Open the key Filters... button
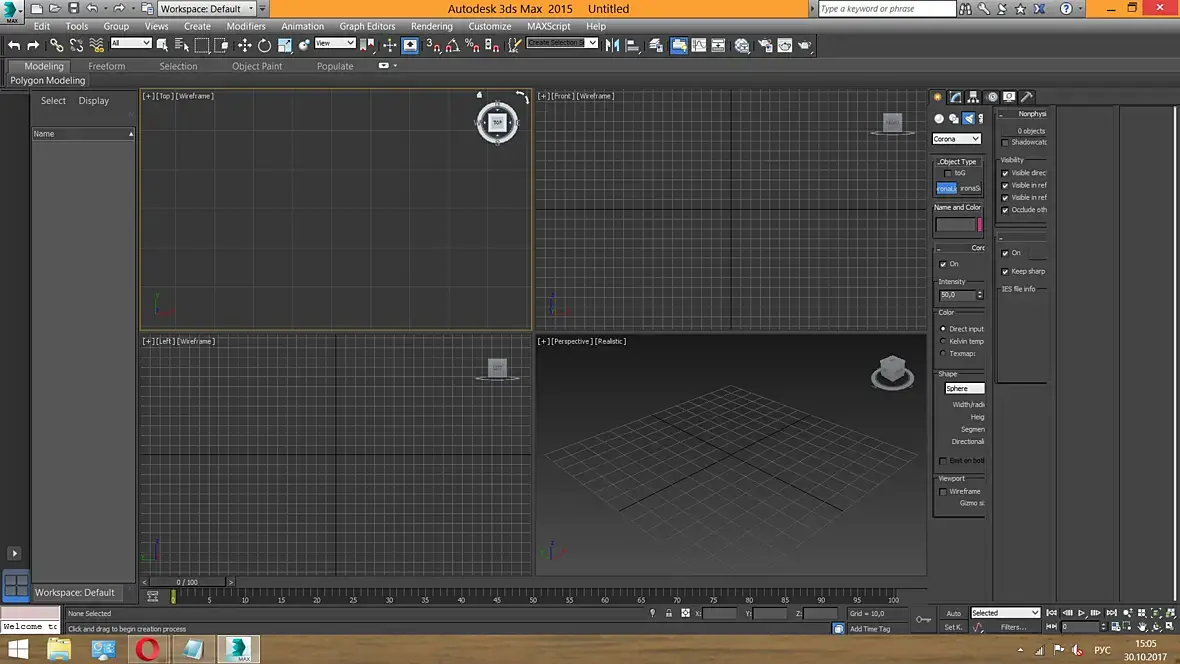1180x664 pixels. coord(1014,627)
